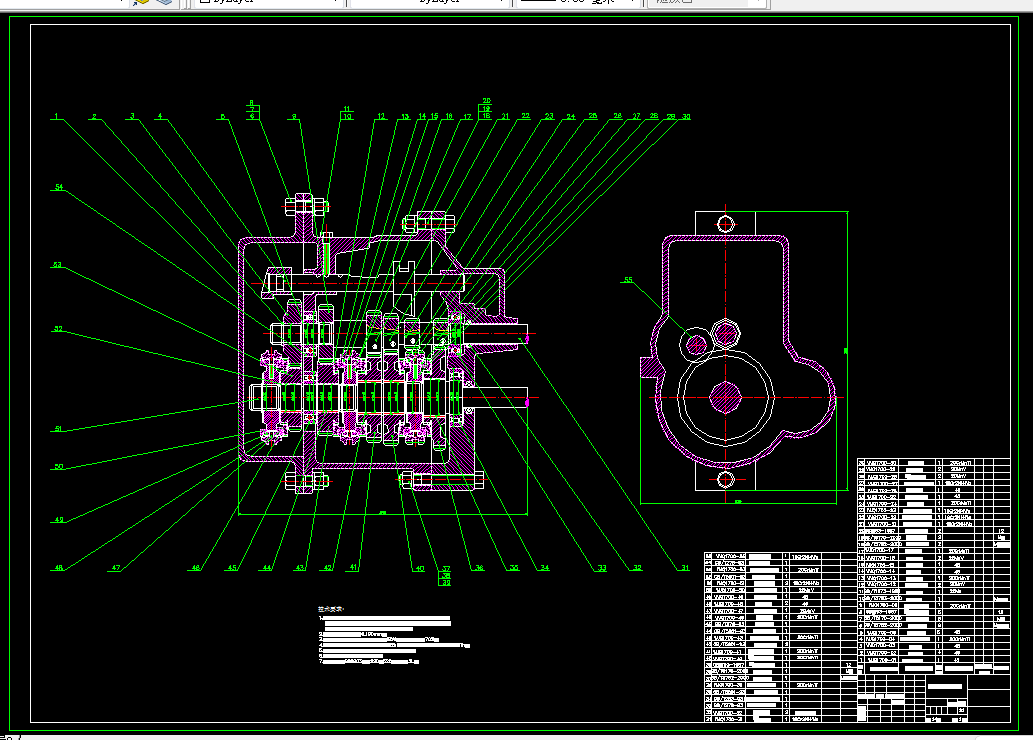Click the layer states icon in the toolbar

[x=163, y=2]
